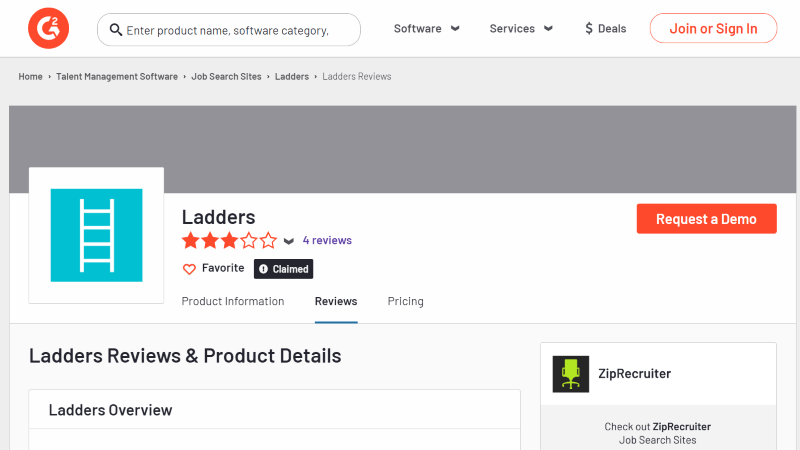Click the Request a Demo button

707,219
